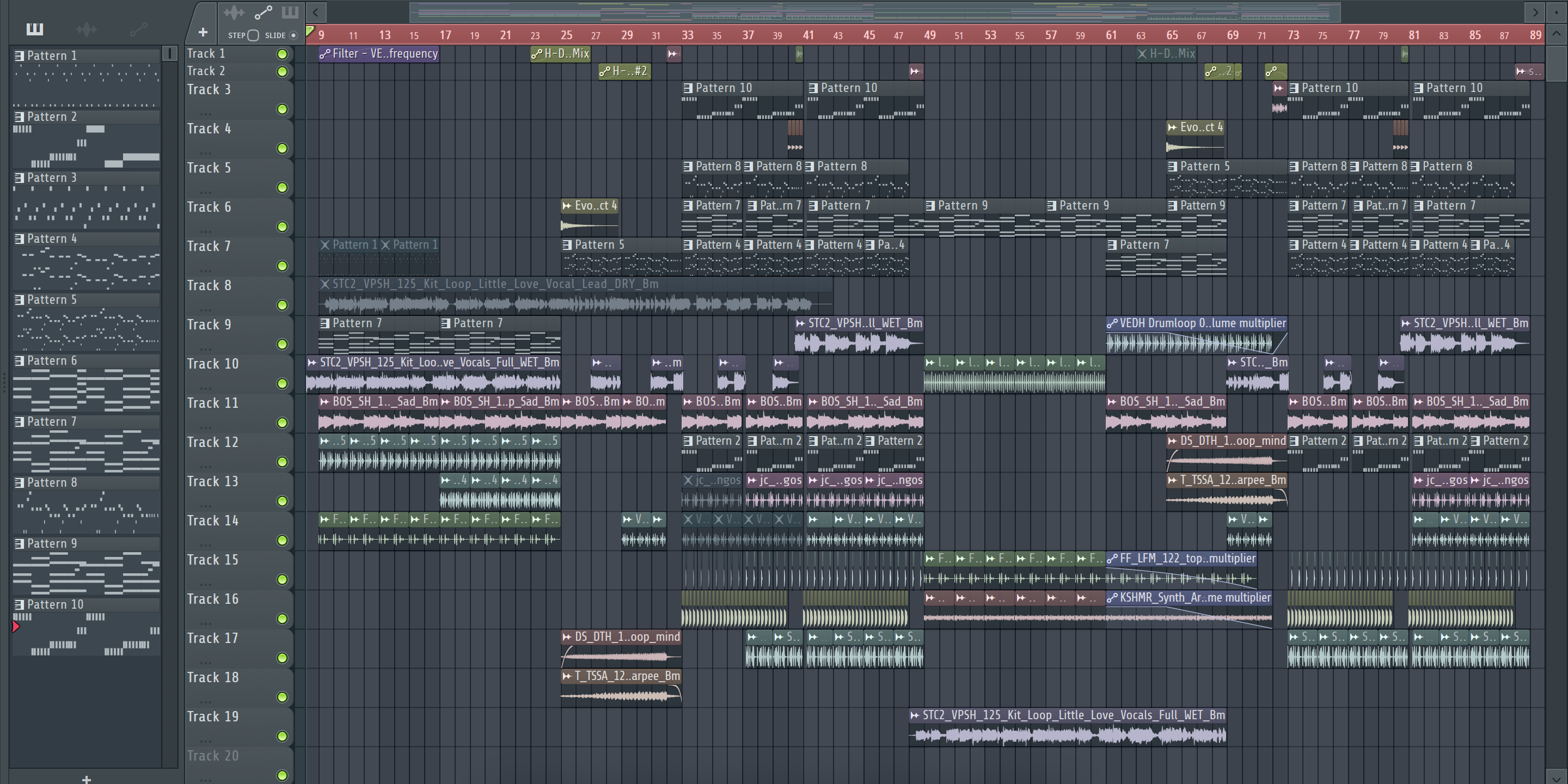
Task: Open the FF_LFM_122_top..multiplier clip menu
Action: pyautogui.click(x=1112, y=559)
